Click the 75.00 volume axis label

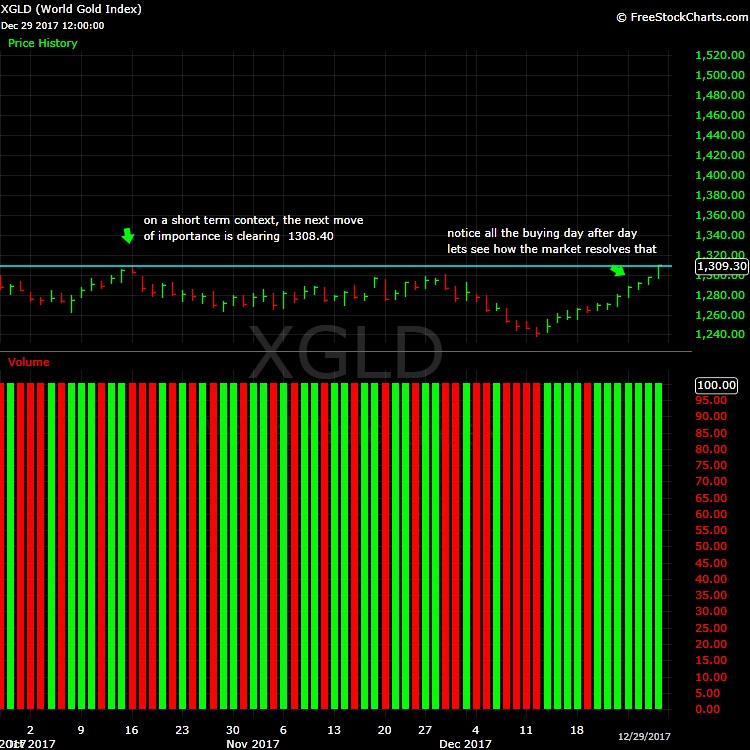(x=711, y=465)
